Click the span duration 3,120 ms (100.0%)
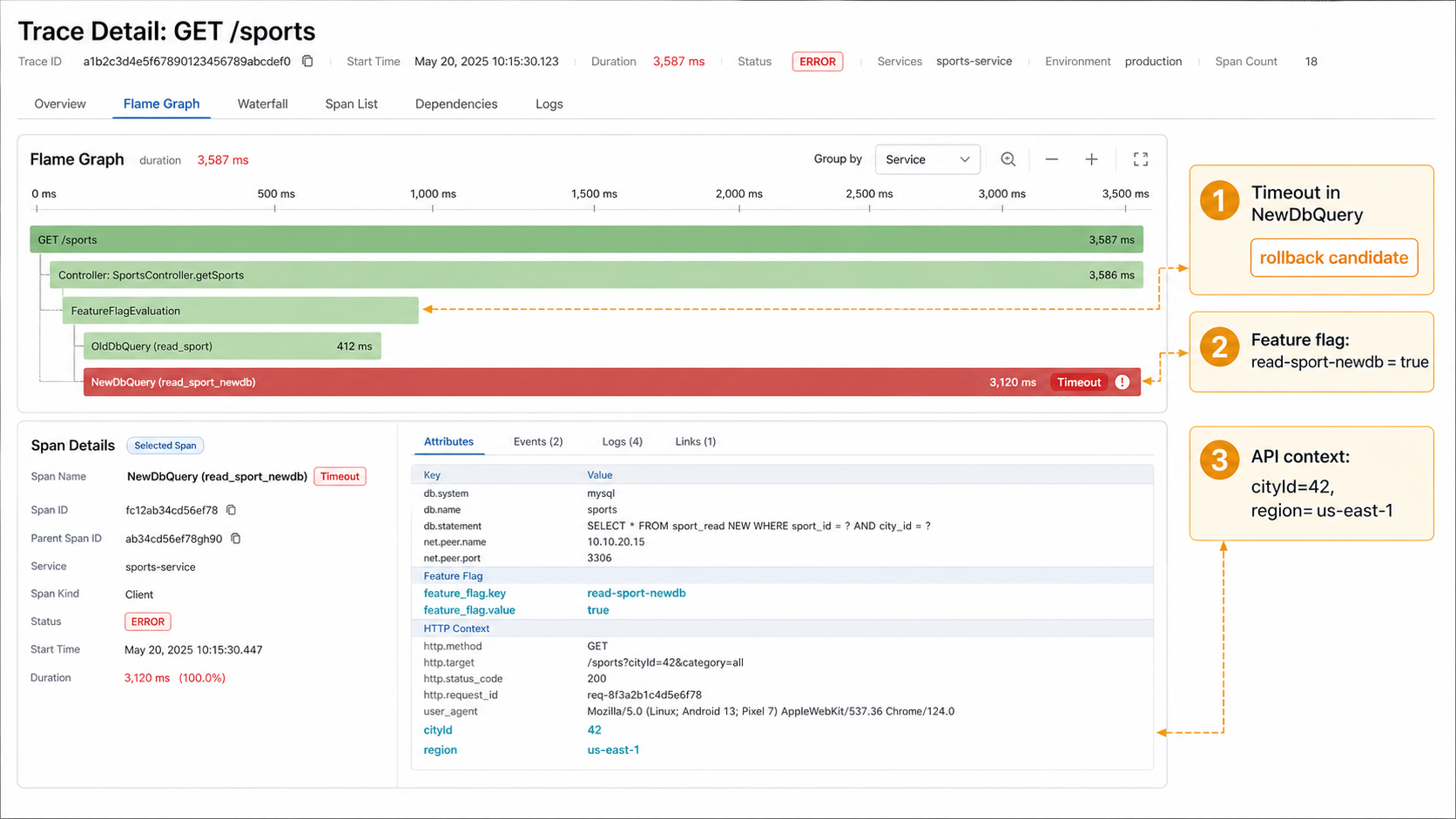 pyautogui.click(x=175, y=678)
